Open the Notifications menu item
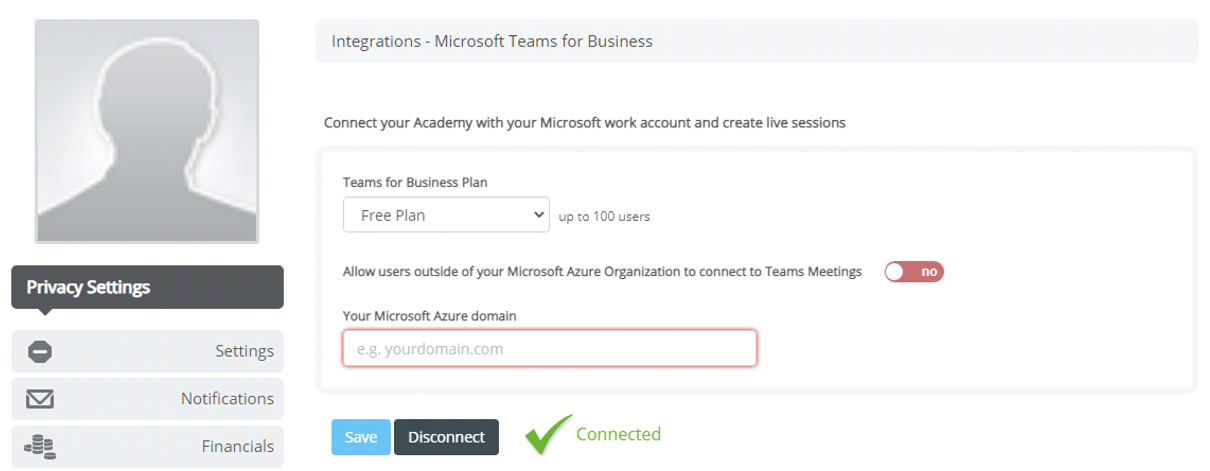The image size is (1210, 471). coord(147,399)
